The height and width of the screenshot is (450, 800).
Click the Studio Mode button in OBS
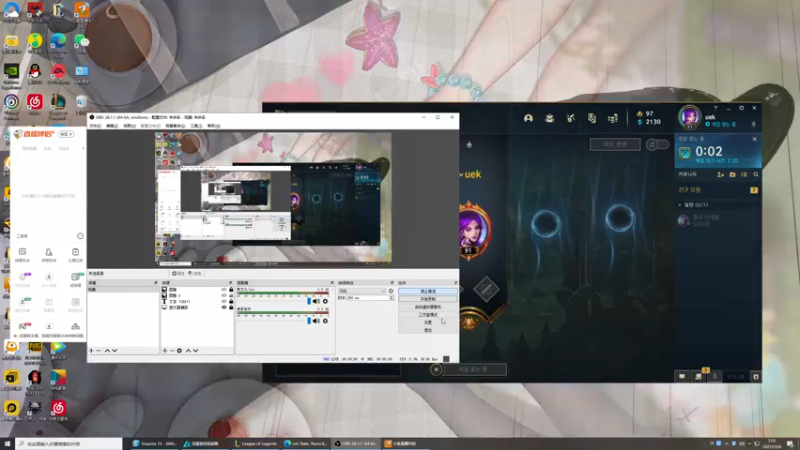[428, 315]
